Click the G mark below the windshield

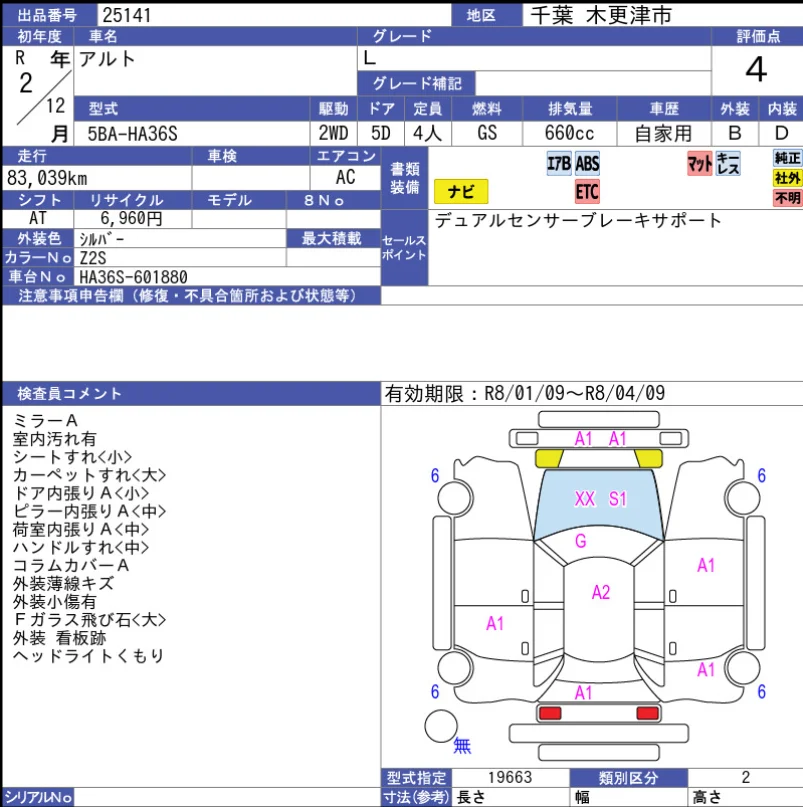581,541
